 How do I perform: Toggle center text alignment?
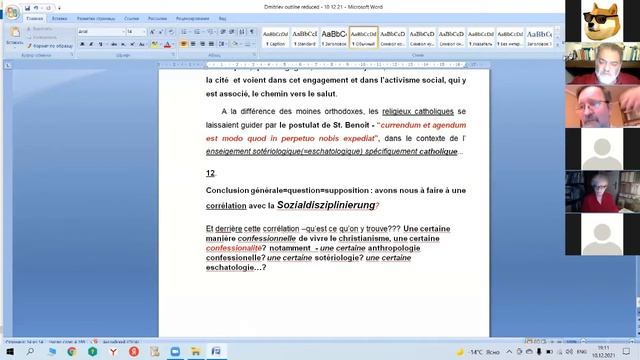click(x=193, y=44)
